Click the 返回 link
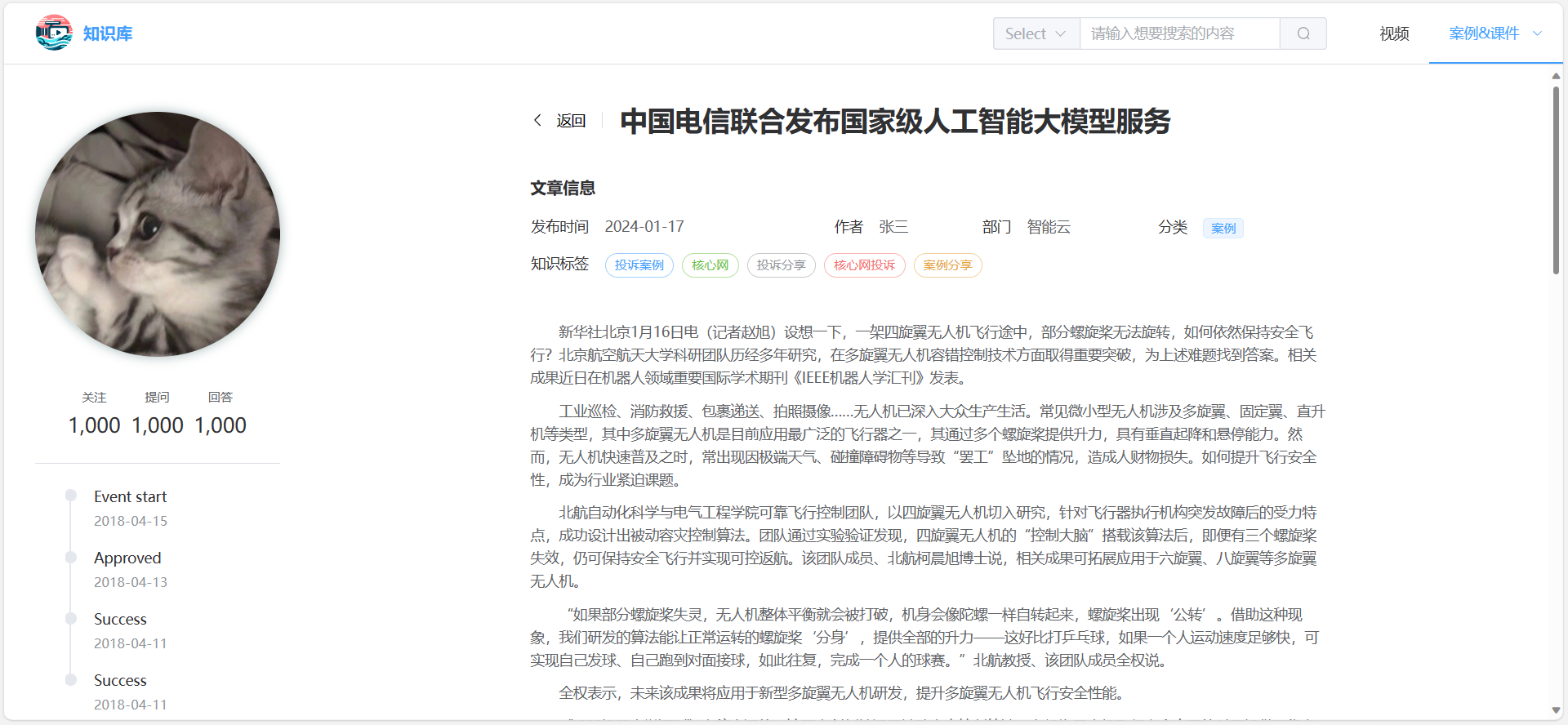 [571, 121]
